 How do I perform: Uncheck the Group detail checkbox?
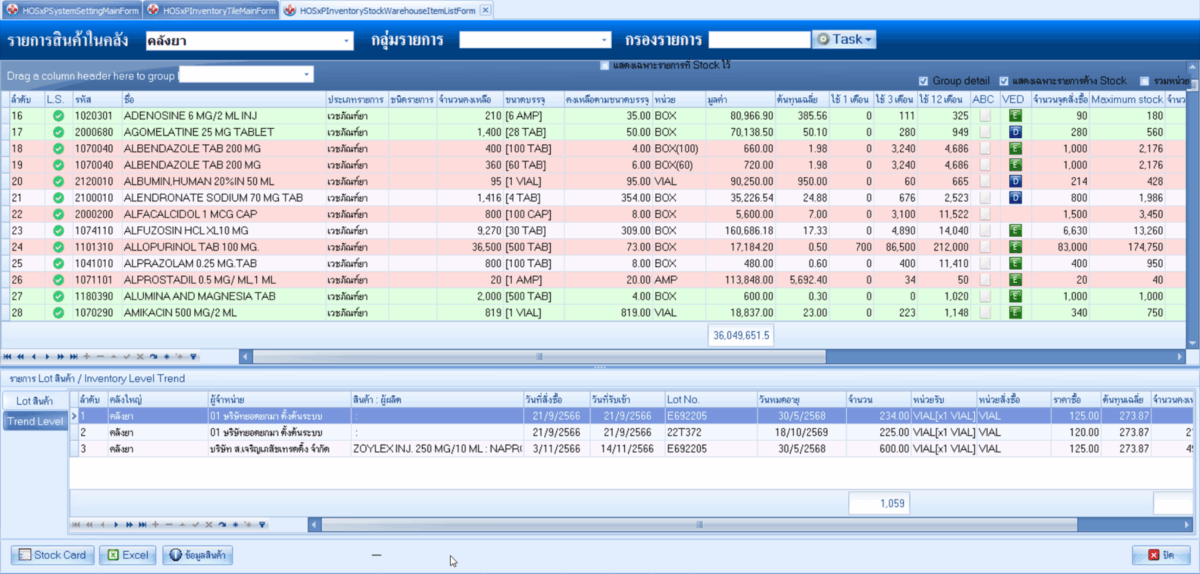[x=923, y=81]
